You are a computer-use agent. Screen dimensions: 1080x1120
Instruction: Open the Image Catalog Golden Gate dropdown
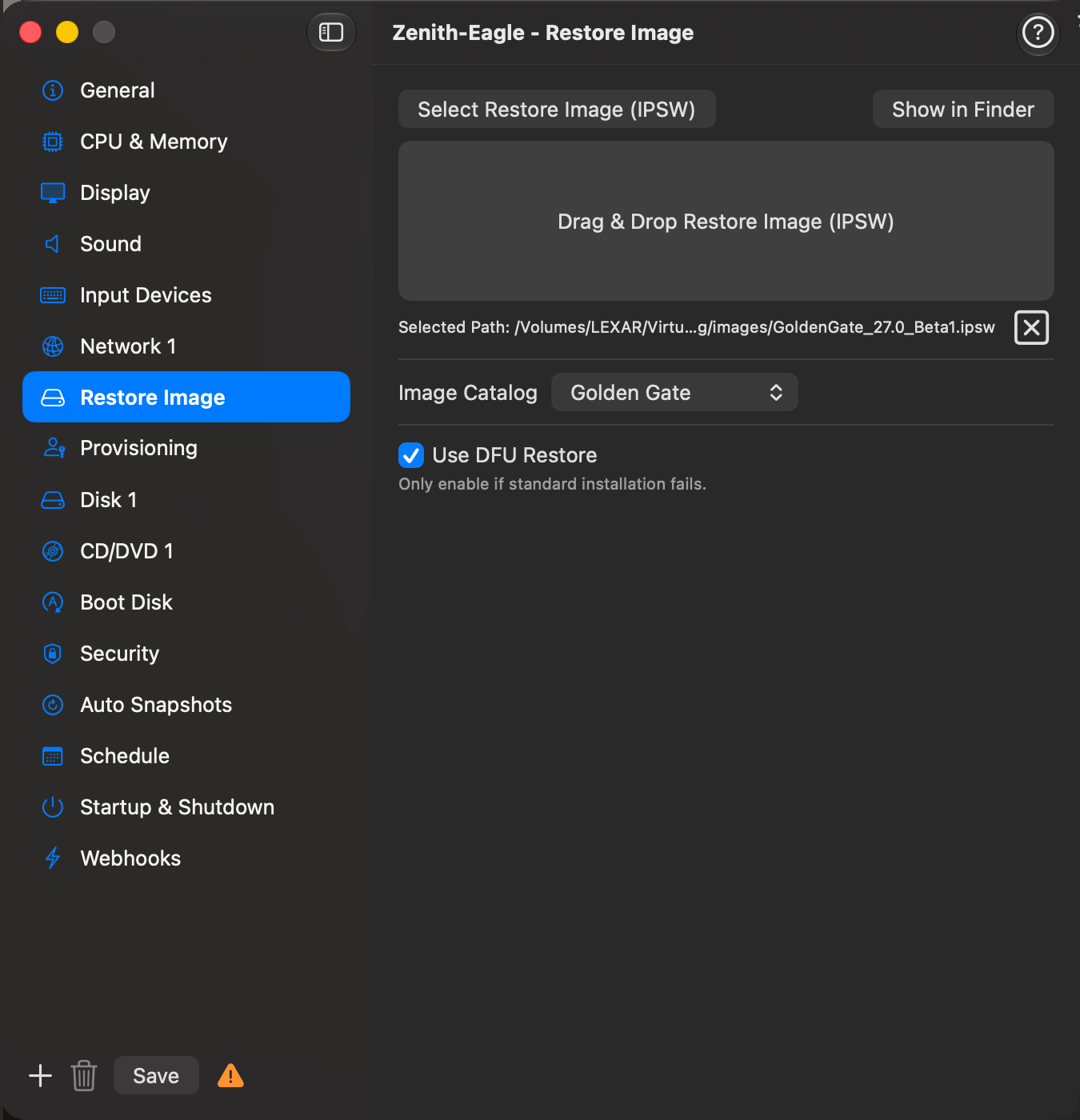point(674,393)
